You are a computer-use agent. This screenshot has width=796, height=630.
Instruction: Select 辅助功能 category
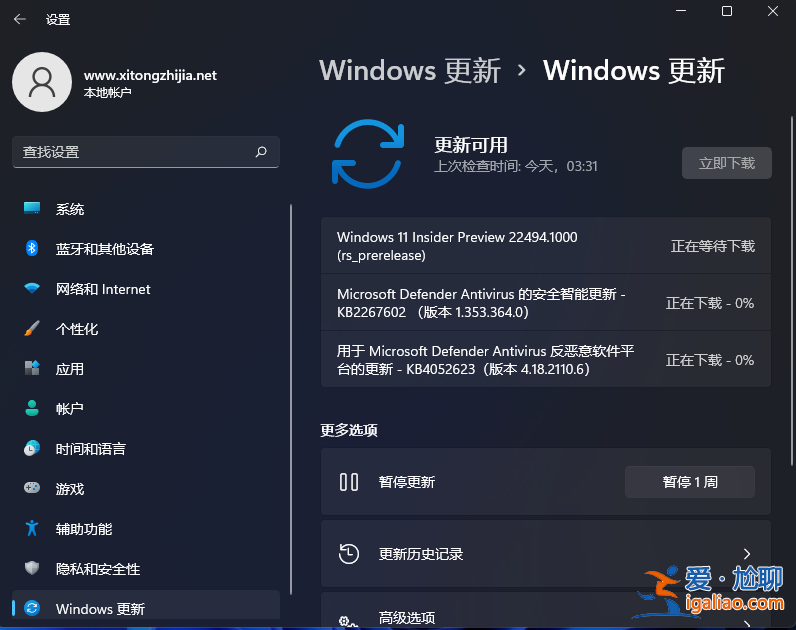[146, 528]
